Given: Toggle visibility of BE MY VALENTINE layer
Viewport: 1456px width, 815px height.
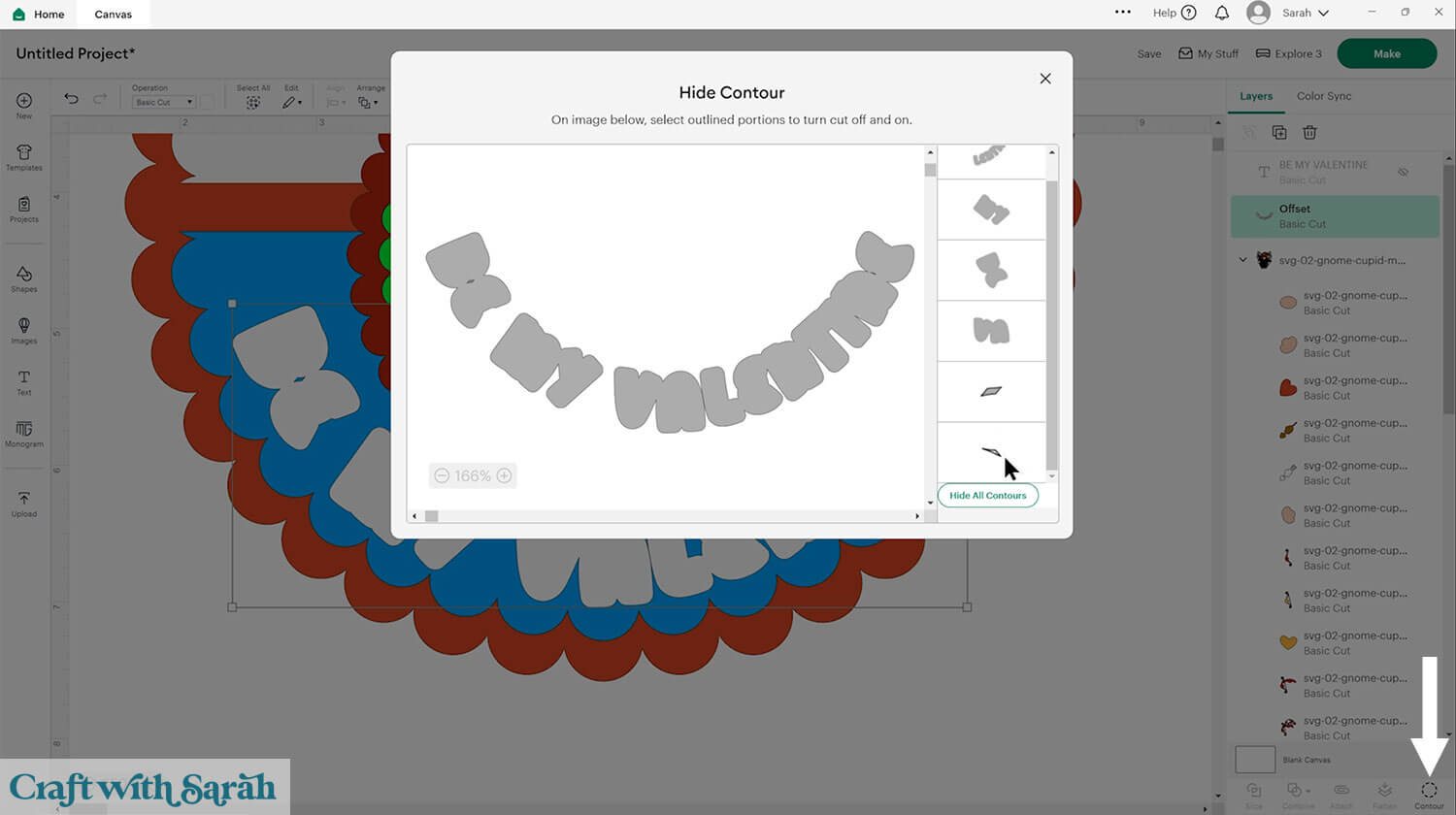Looking at the screenshot, I should (1403, 172).
